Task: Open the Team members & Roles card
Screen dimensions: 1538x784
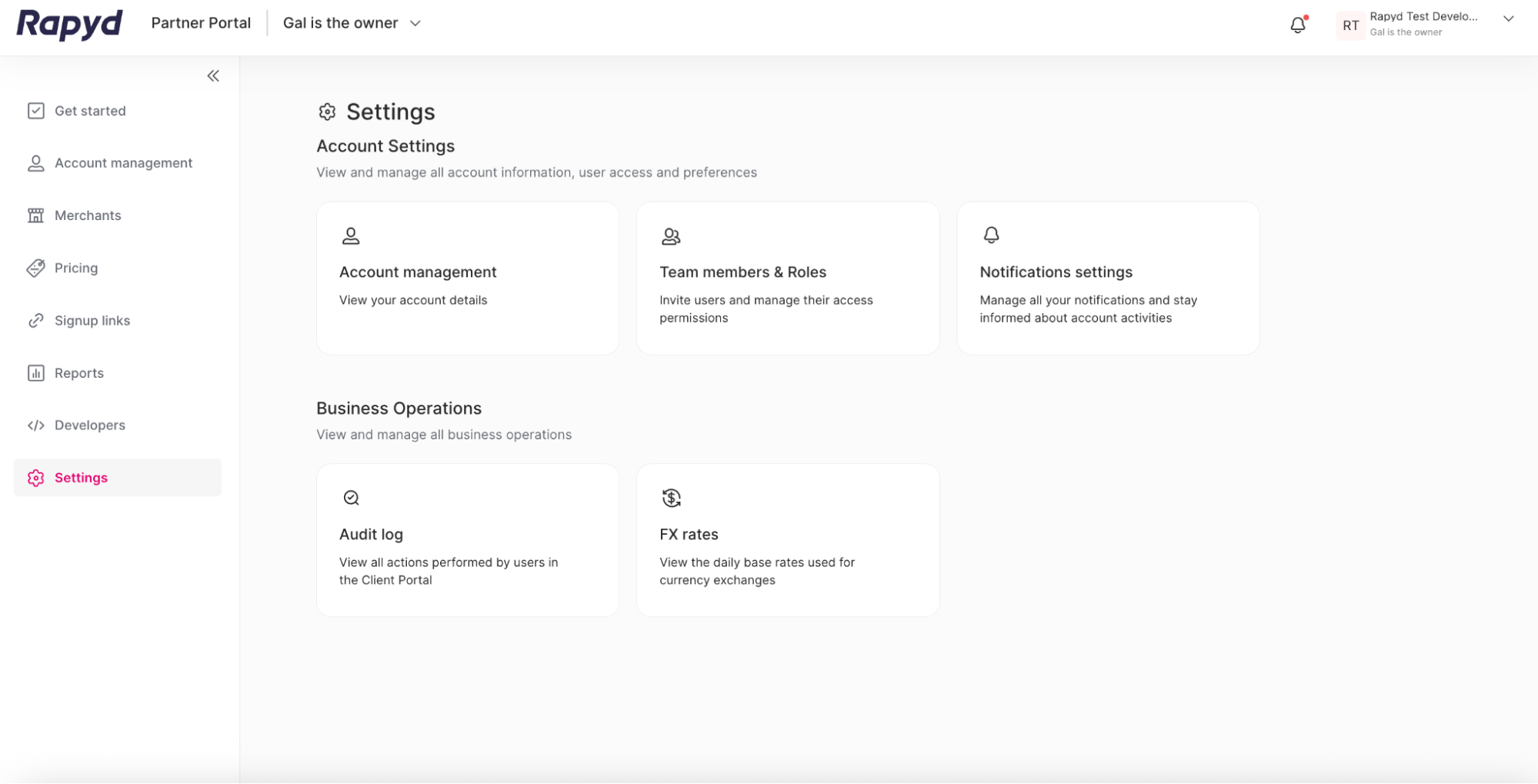Action: point(788,278)
